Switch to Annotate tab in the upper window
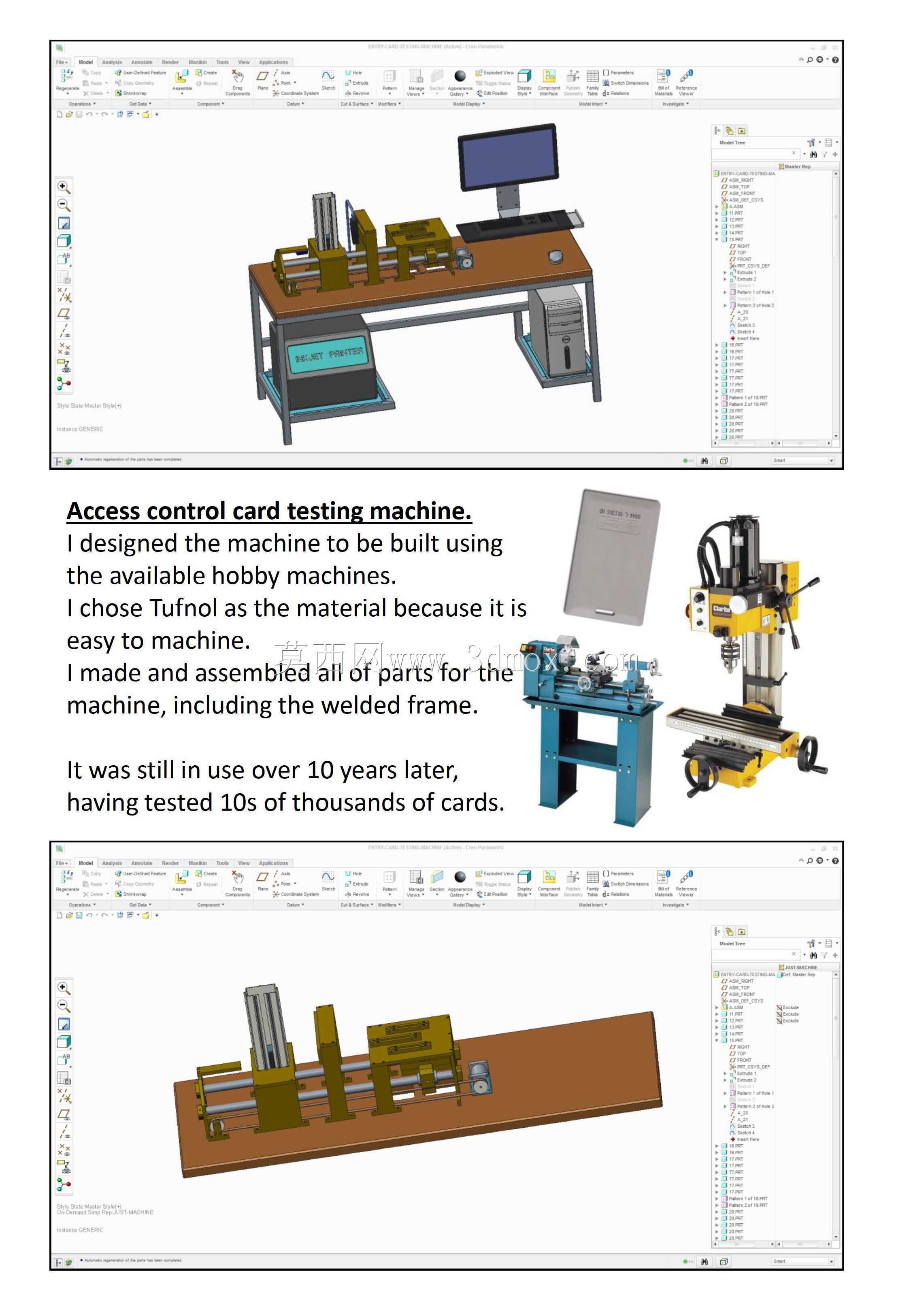 point(142,62)
